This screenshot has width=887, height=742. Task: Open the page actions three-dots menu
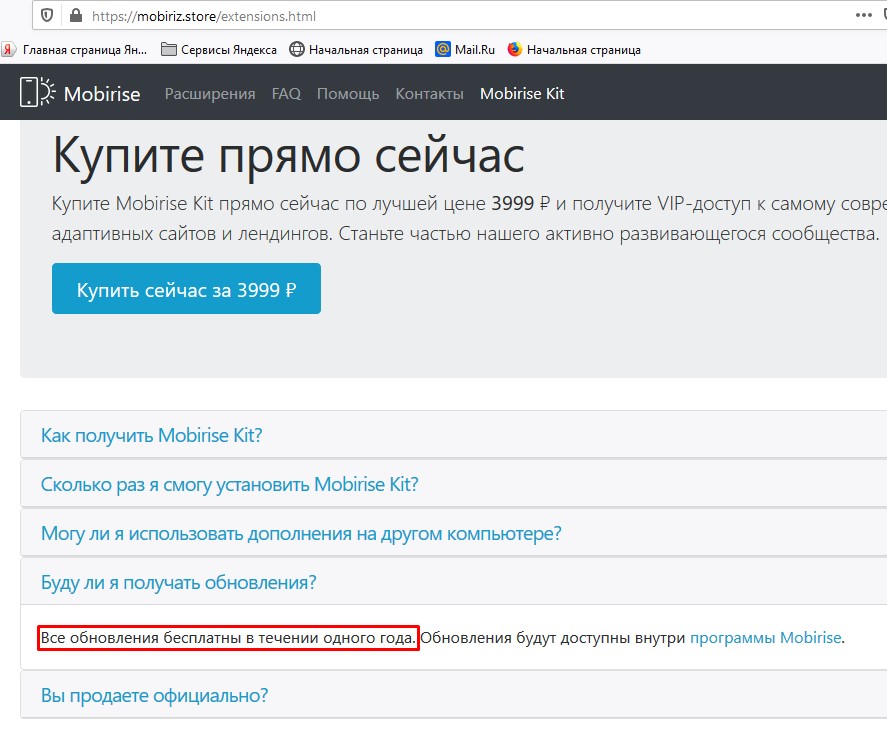coord(863,15)
